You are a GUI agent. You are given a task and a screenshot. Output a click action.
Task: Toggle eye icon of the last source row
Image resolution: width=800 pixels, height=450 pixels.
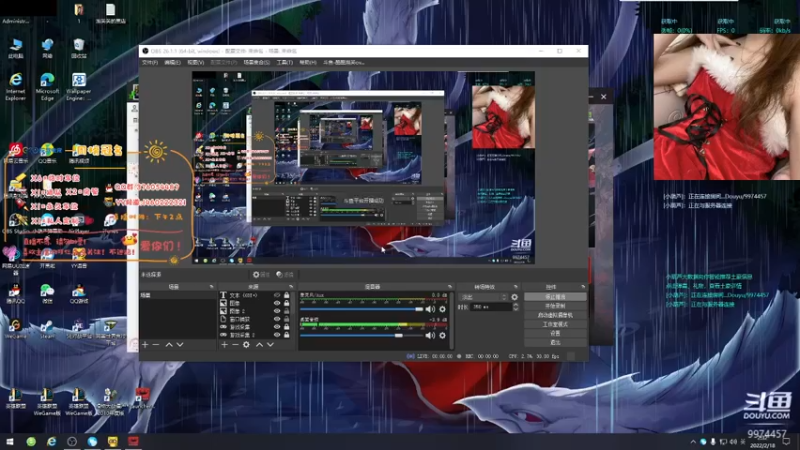click(277, 335)
